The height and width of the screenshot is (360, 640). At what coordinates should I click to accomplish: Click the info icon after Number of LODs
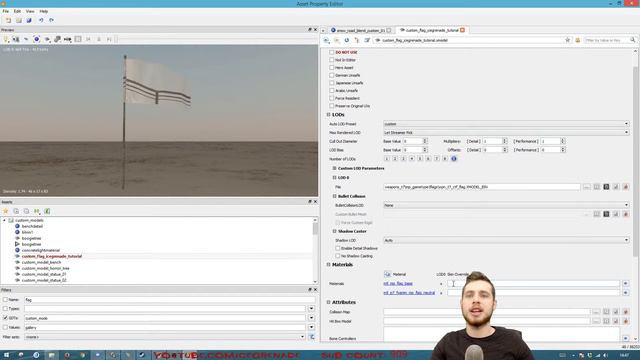453,159
